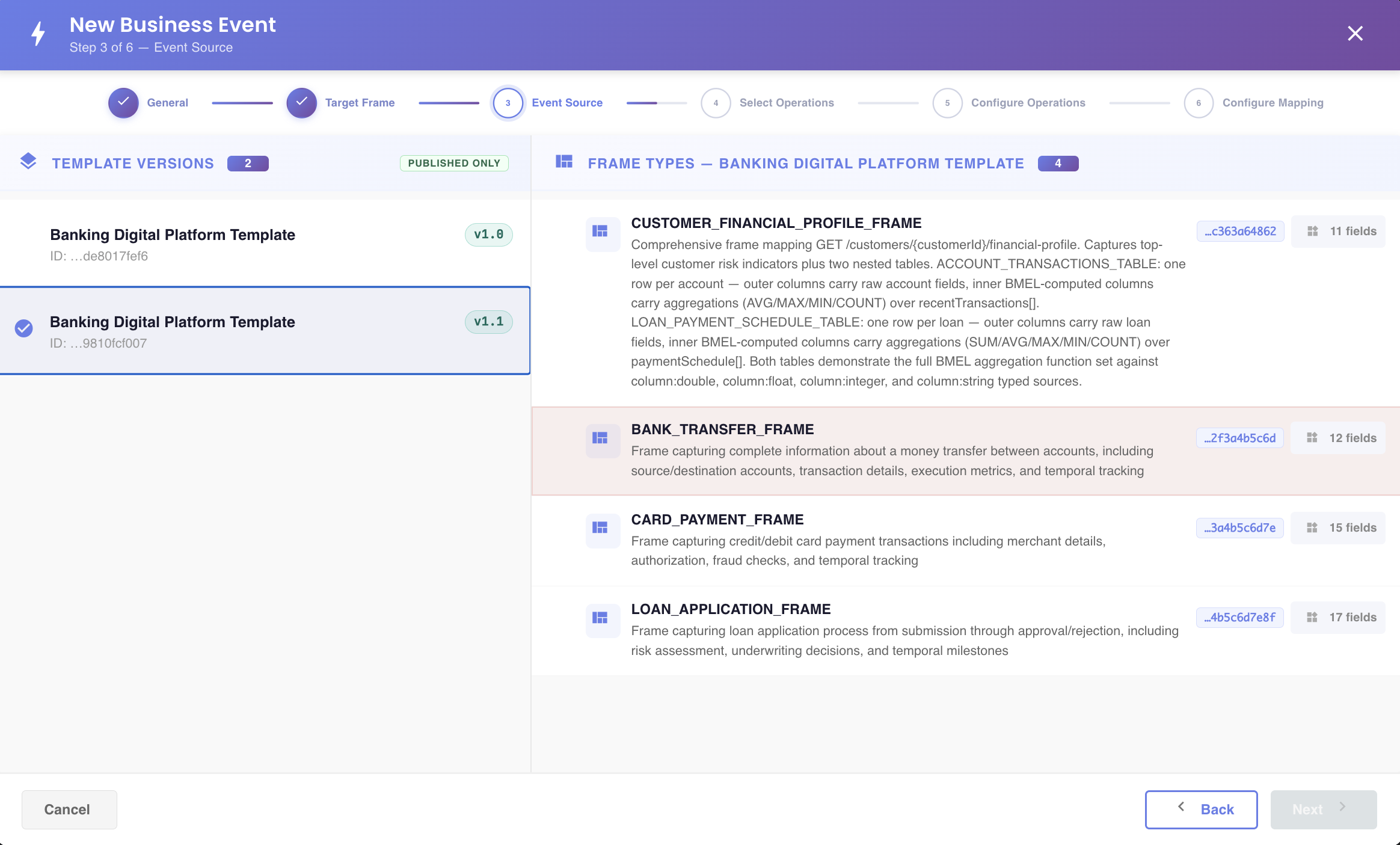Select the v1.1 template checkmark
Screen dimensions: 1400x845
(24, 328)
